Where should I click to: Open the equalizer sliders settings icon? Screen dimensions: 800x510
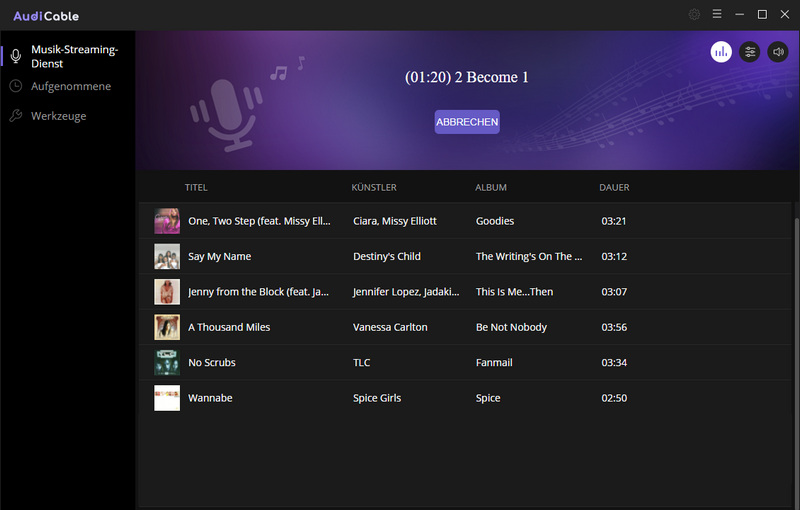tap(749, 52)
